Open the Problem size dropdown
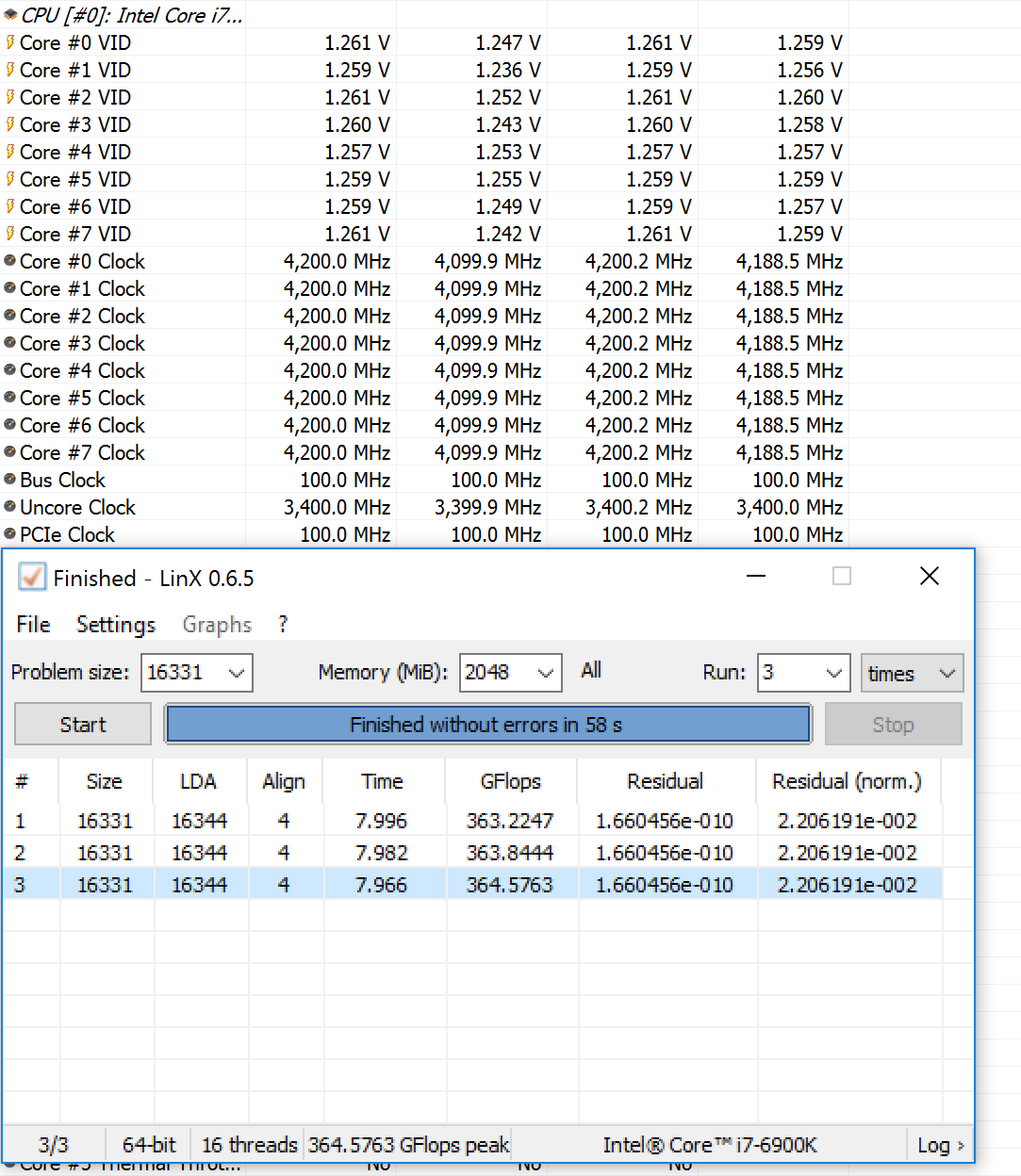 (x=237, y=673)
